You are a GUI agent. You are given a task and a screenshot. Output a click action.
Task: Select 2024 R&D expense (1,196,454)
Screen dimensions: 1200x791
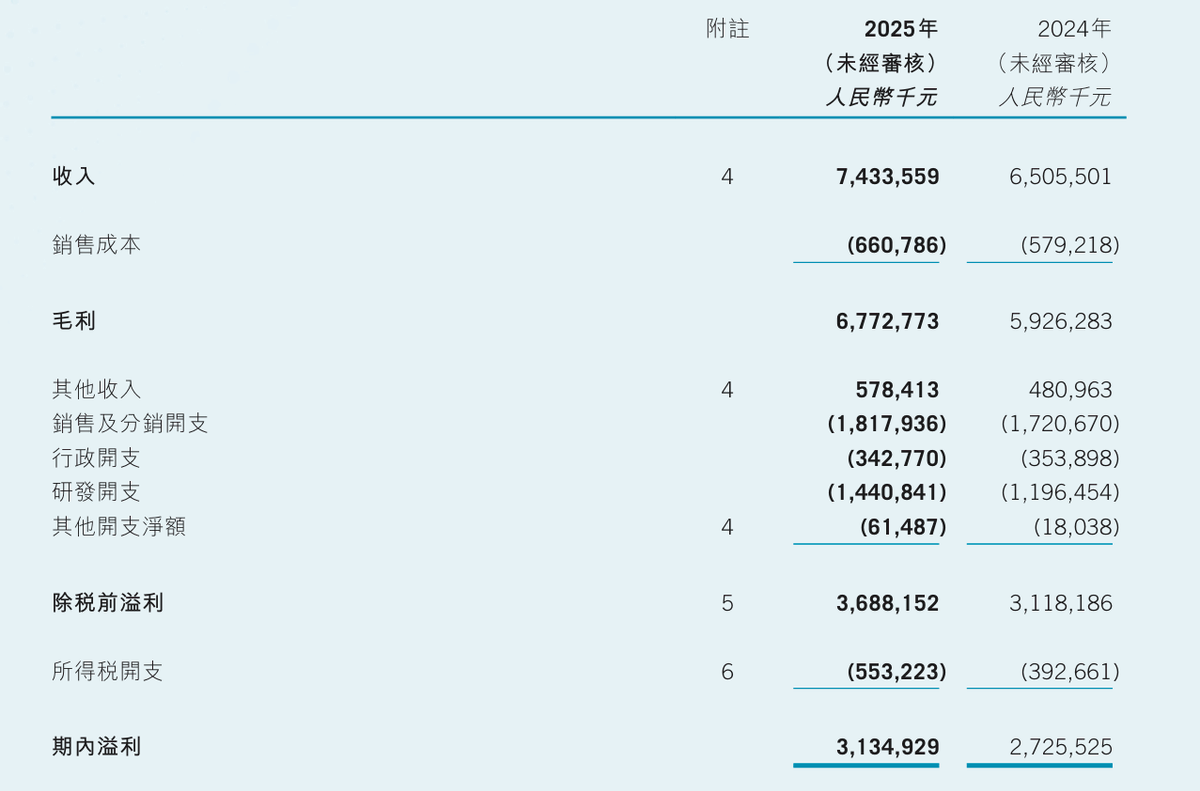coord(1060,492)
